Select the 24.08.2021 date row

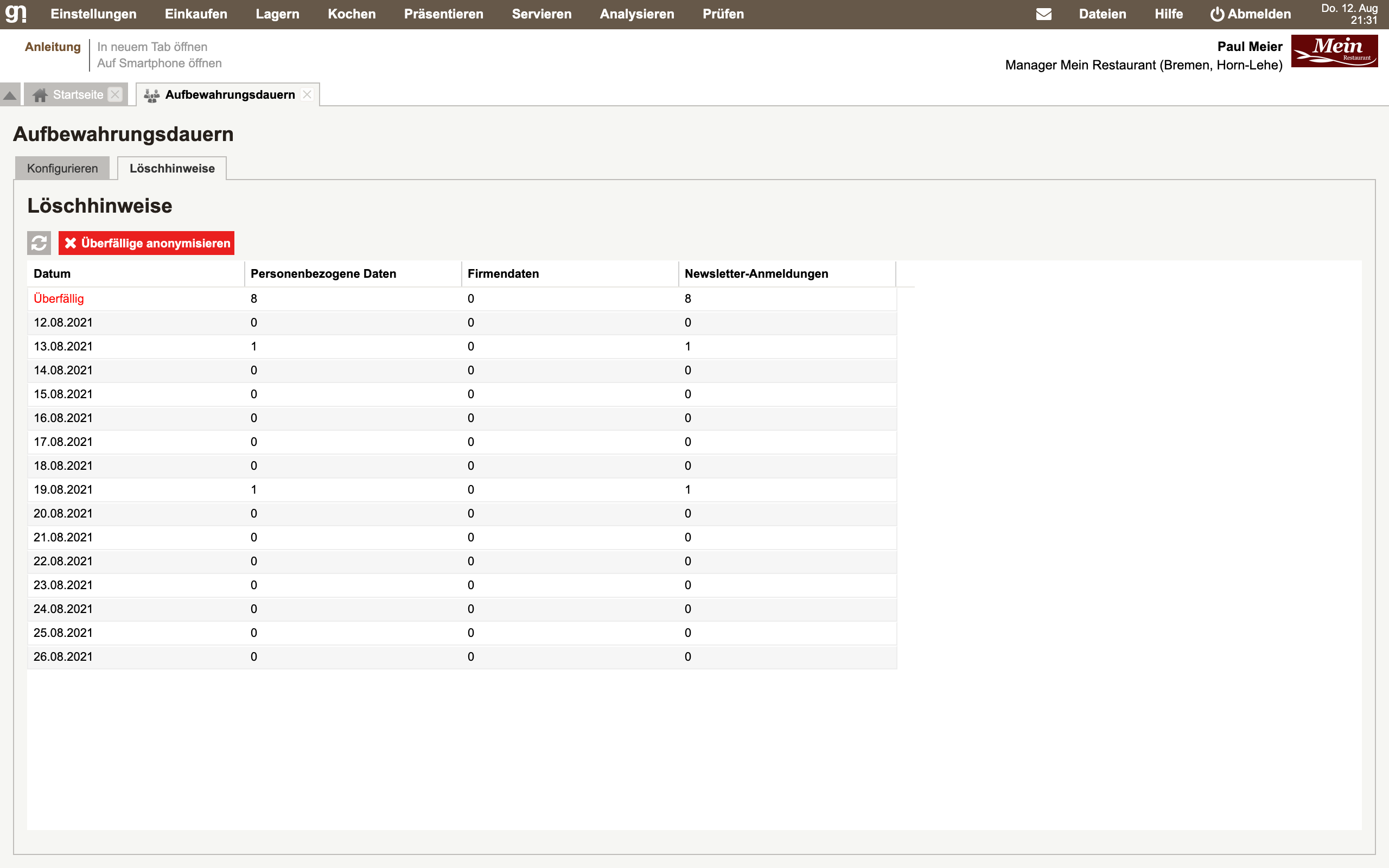click(462, 609)
